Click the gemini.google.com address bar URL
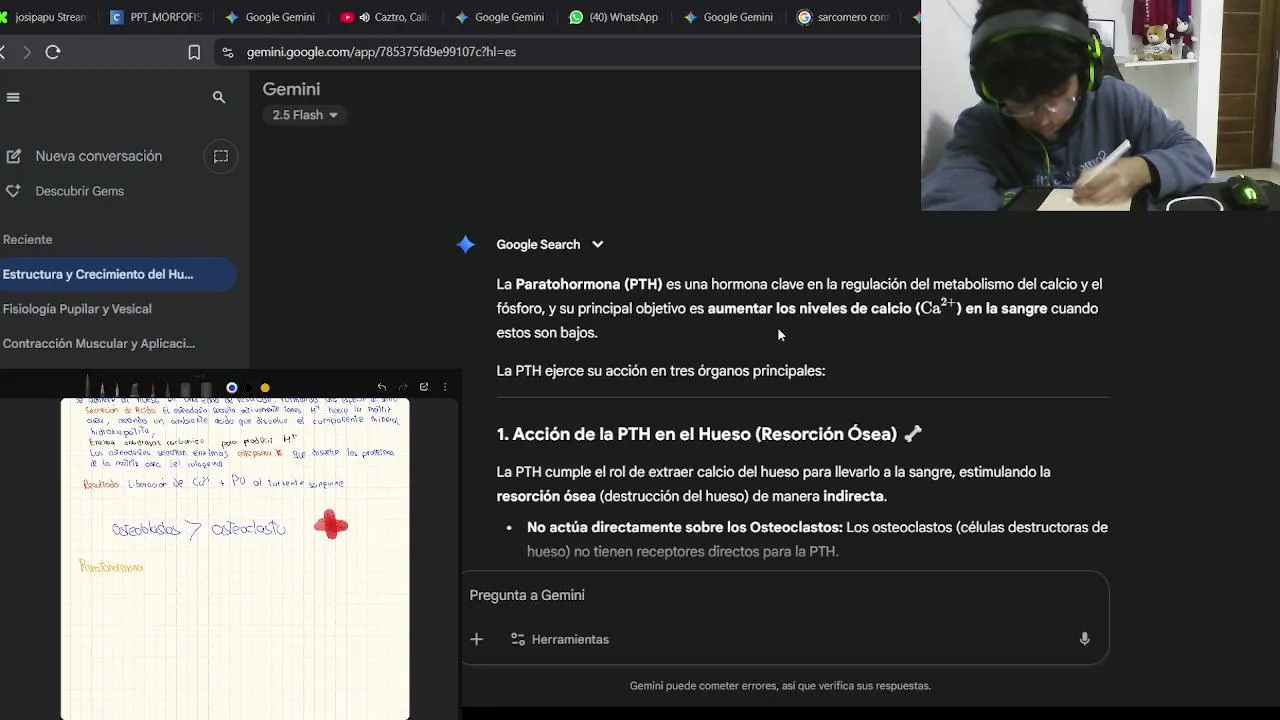 381,52
